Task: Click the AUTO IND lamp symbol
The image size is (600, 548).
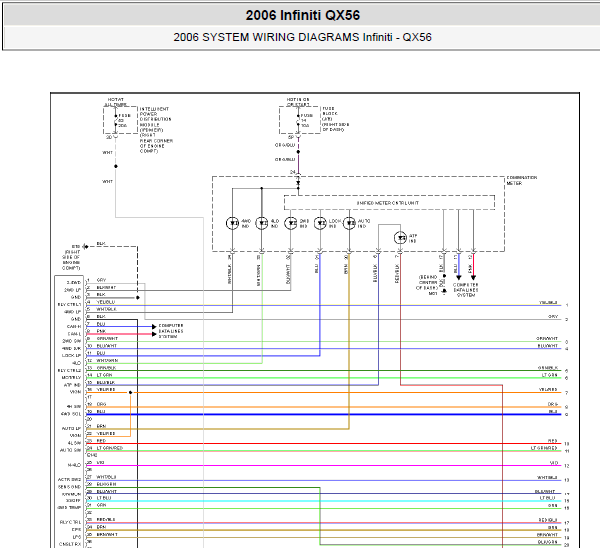Action: pos(349,223)
